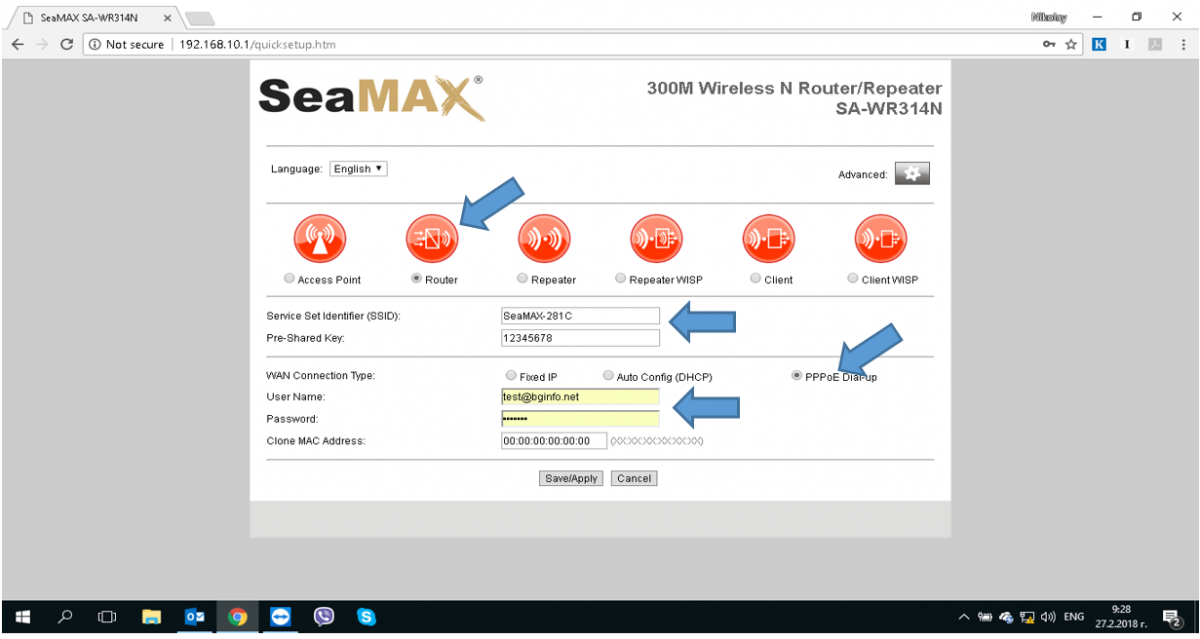The height and width of the screenshot is (639, 1200).
Task: Click the Access Point mode icon
Action: coord(319,239)
